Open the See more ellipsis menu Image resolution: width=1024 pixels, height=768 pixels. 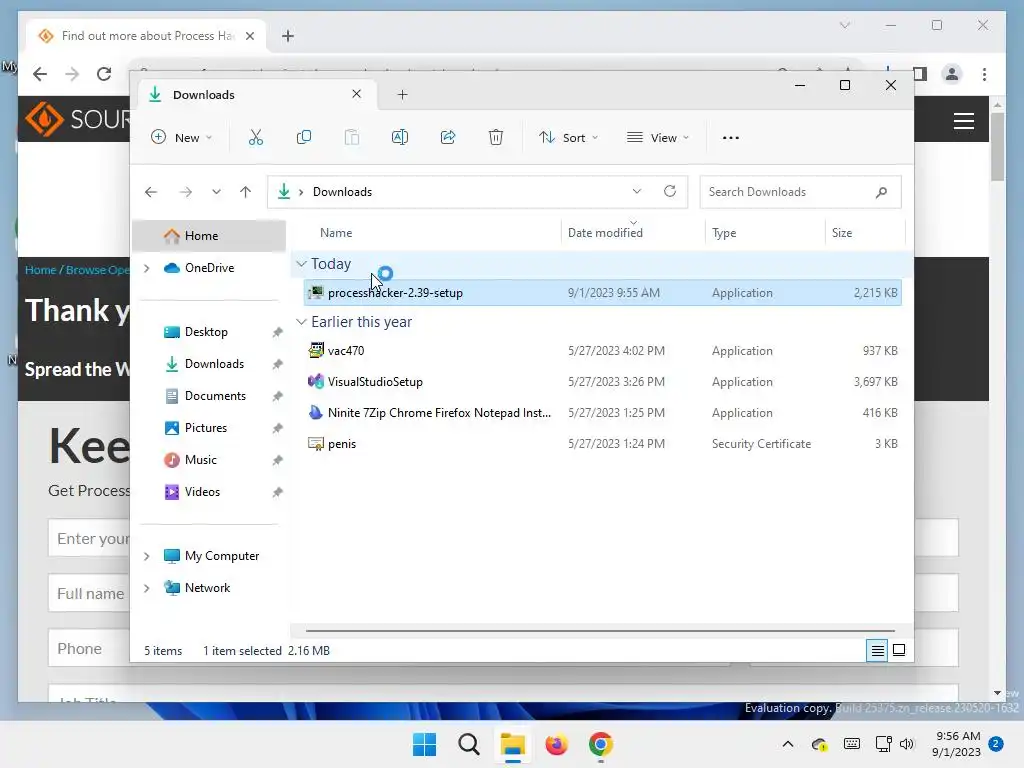tap(731, 138)
